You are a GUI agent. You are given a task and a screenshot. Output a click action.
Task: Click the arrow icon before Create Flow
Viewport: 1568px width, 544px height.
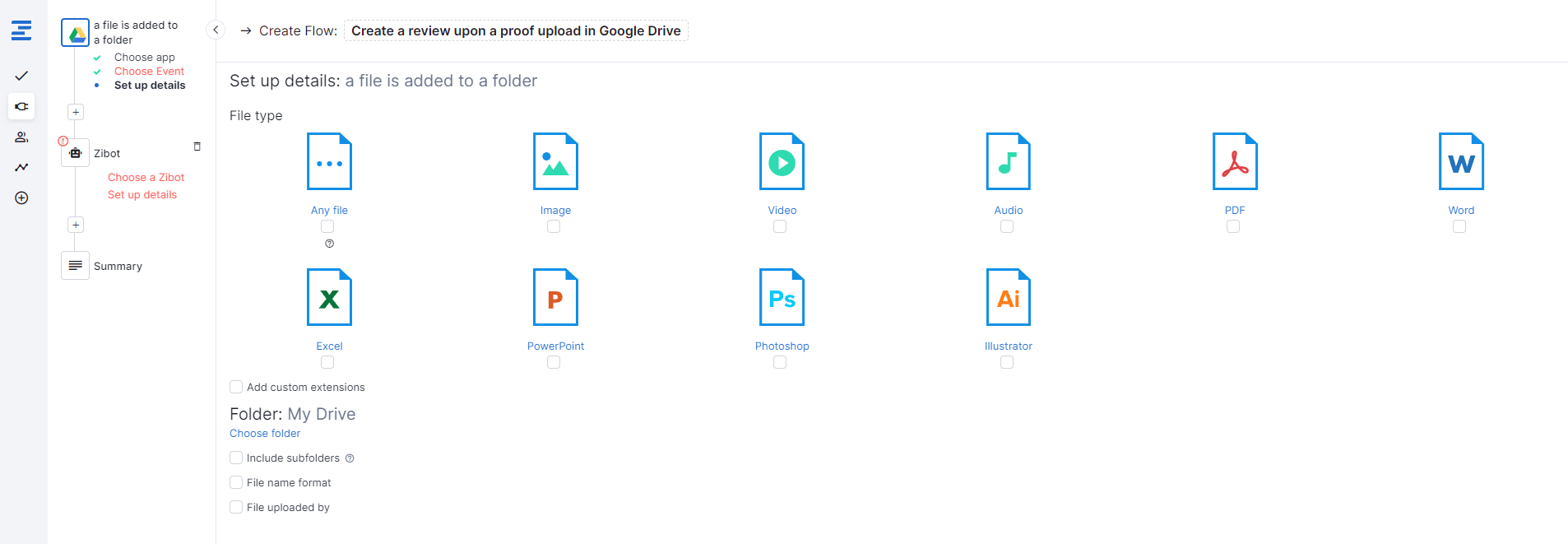pos(245,30)
